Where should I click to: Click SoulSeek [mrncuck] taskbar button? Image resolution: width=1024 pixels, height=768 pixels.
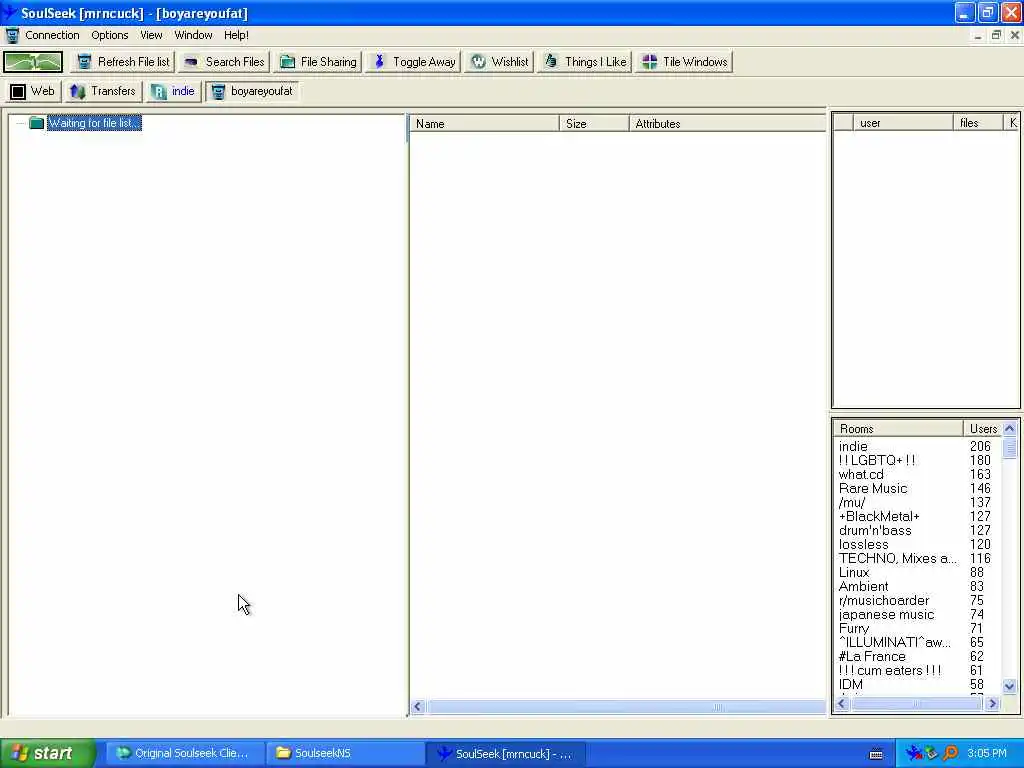pos(505,754)
